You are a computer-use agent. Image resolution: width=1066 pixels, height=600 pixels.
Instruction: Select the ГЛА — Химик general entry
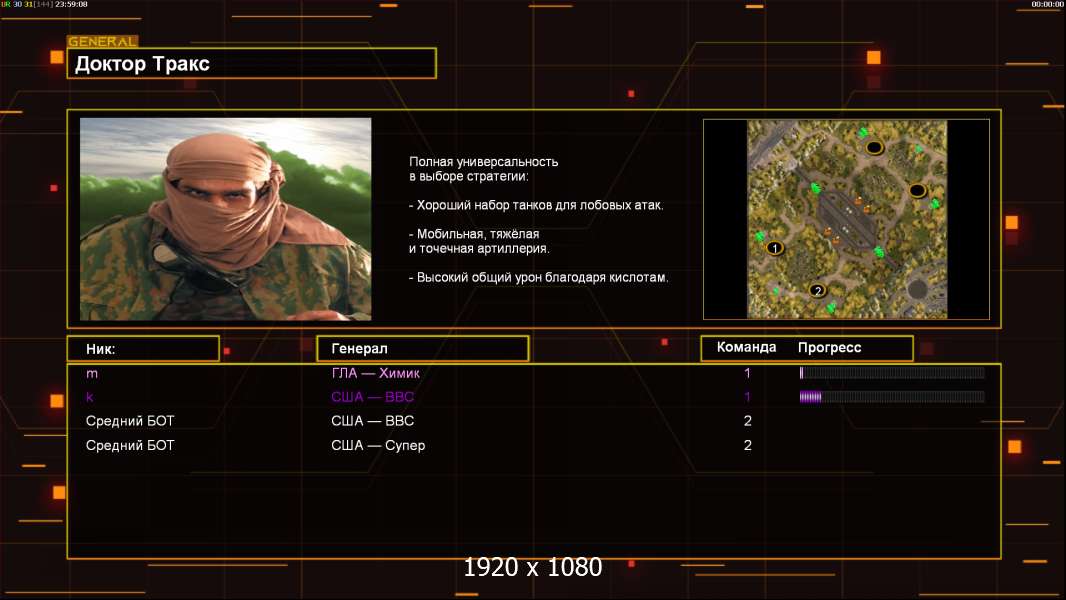click(x=377, y=373)
